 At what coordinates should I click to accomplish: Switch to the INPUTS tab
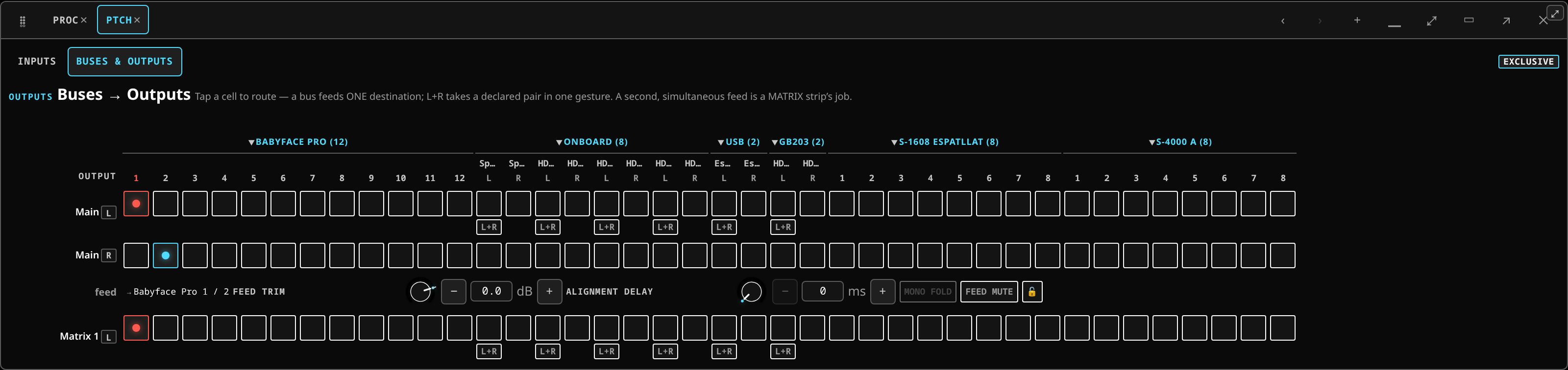click(x=37, y=61)
